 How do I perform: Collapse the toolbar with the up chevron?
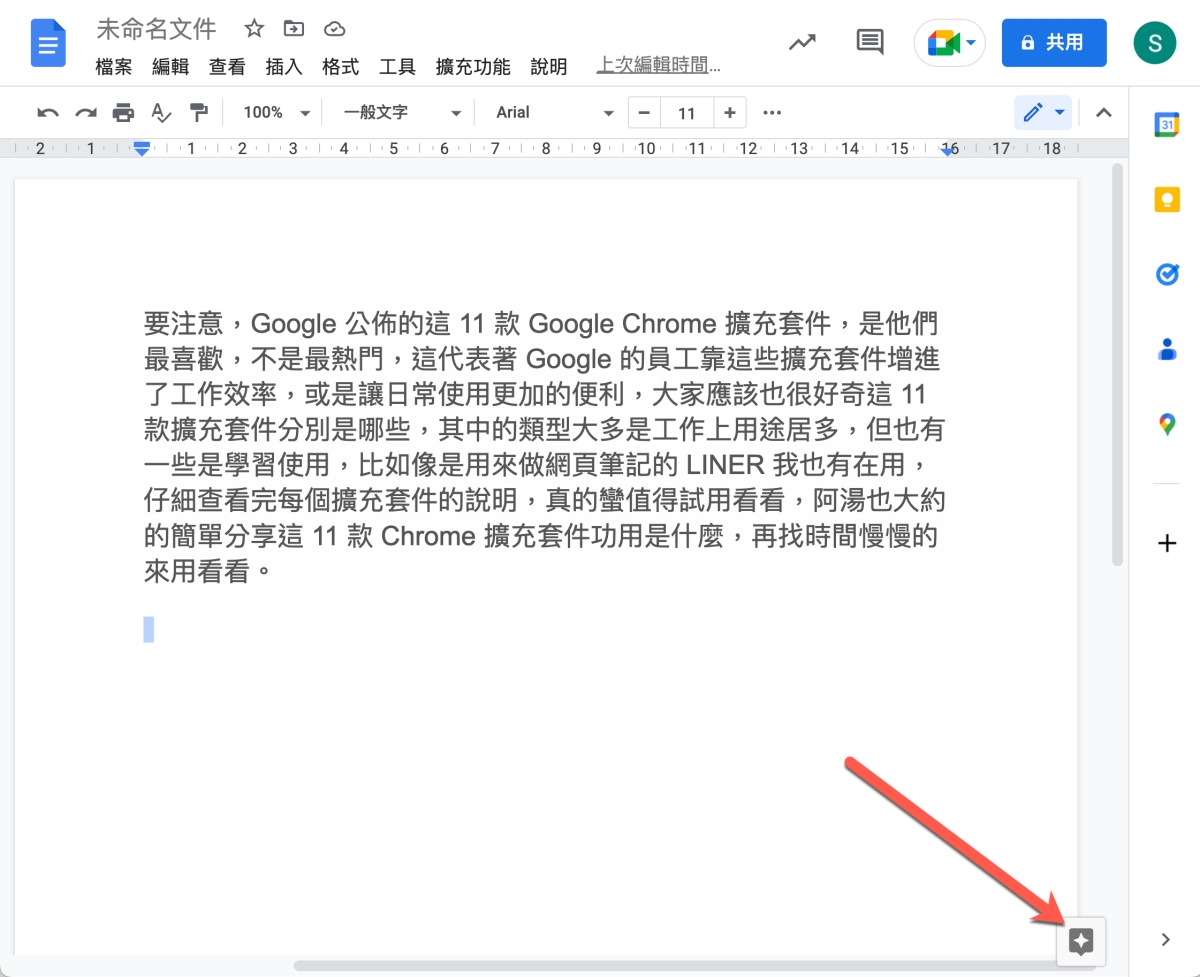point(1103,113)
